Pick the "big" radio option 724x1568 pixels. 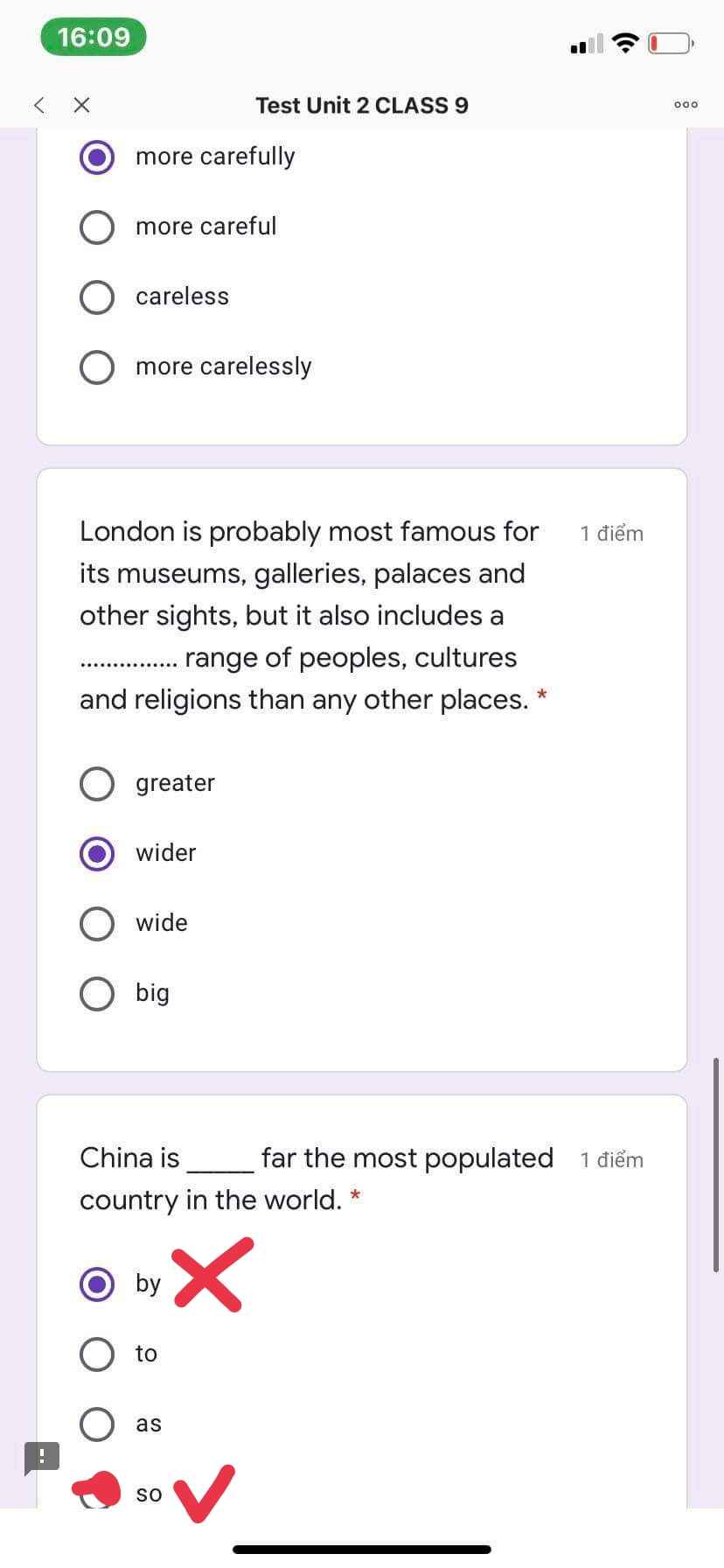[x=97, y=993]
